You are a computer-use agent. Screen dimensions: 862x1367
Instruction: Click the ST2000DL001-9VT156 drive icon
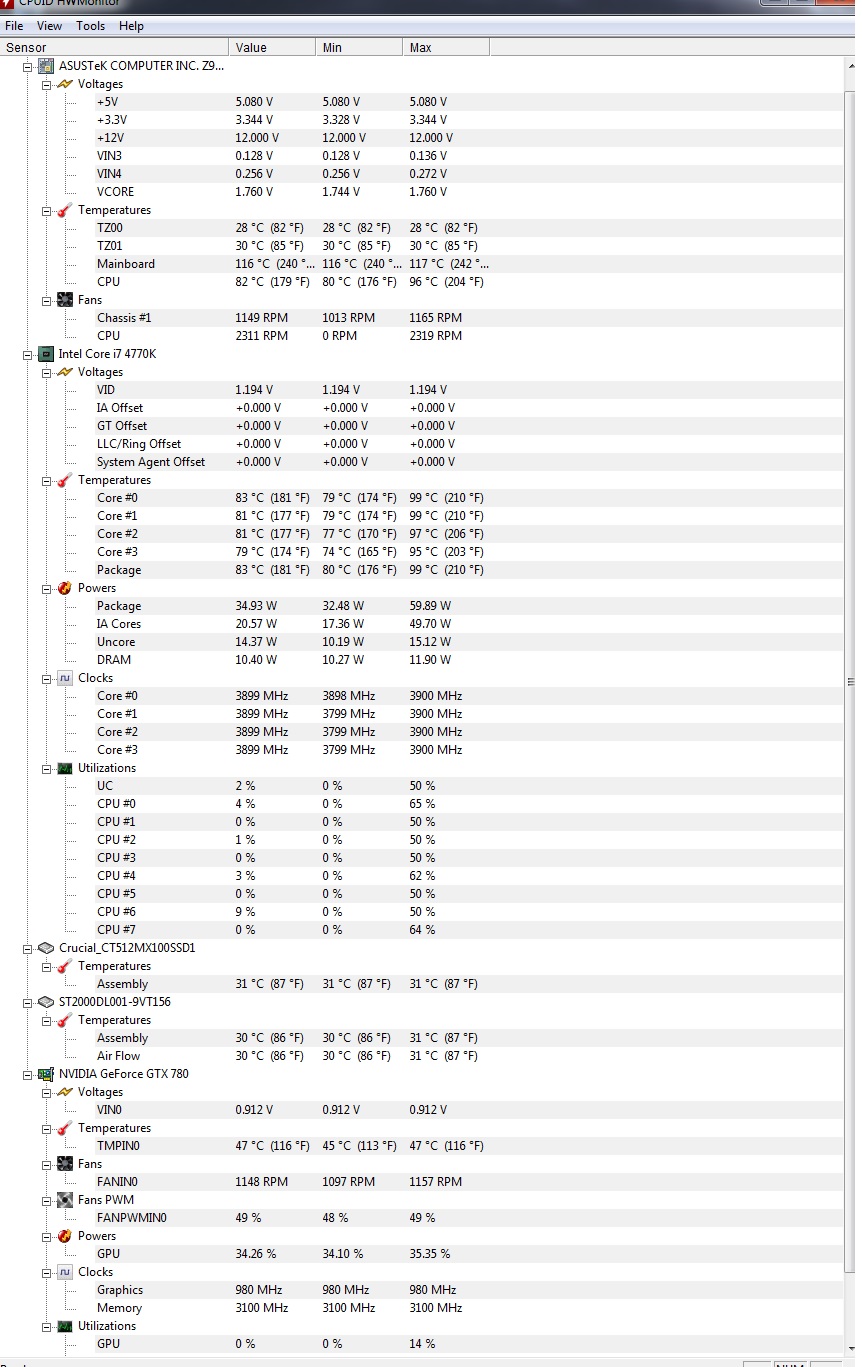click(x=46, y=1002)
